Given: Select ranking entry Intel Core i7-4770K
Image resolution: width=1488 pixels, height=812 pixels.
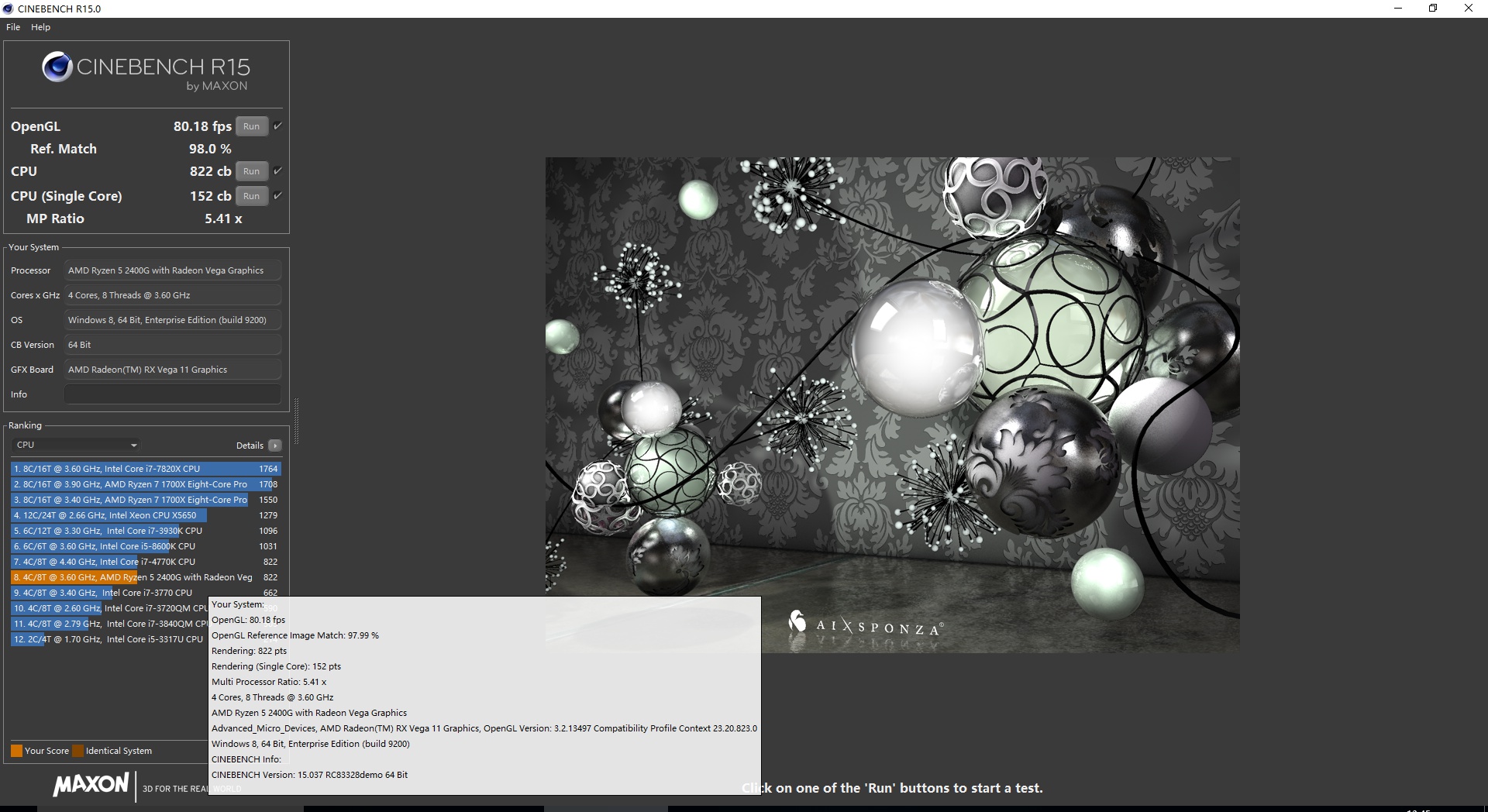Looking at the screenshot, I should point(146,562).
